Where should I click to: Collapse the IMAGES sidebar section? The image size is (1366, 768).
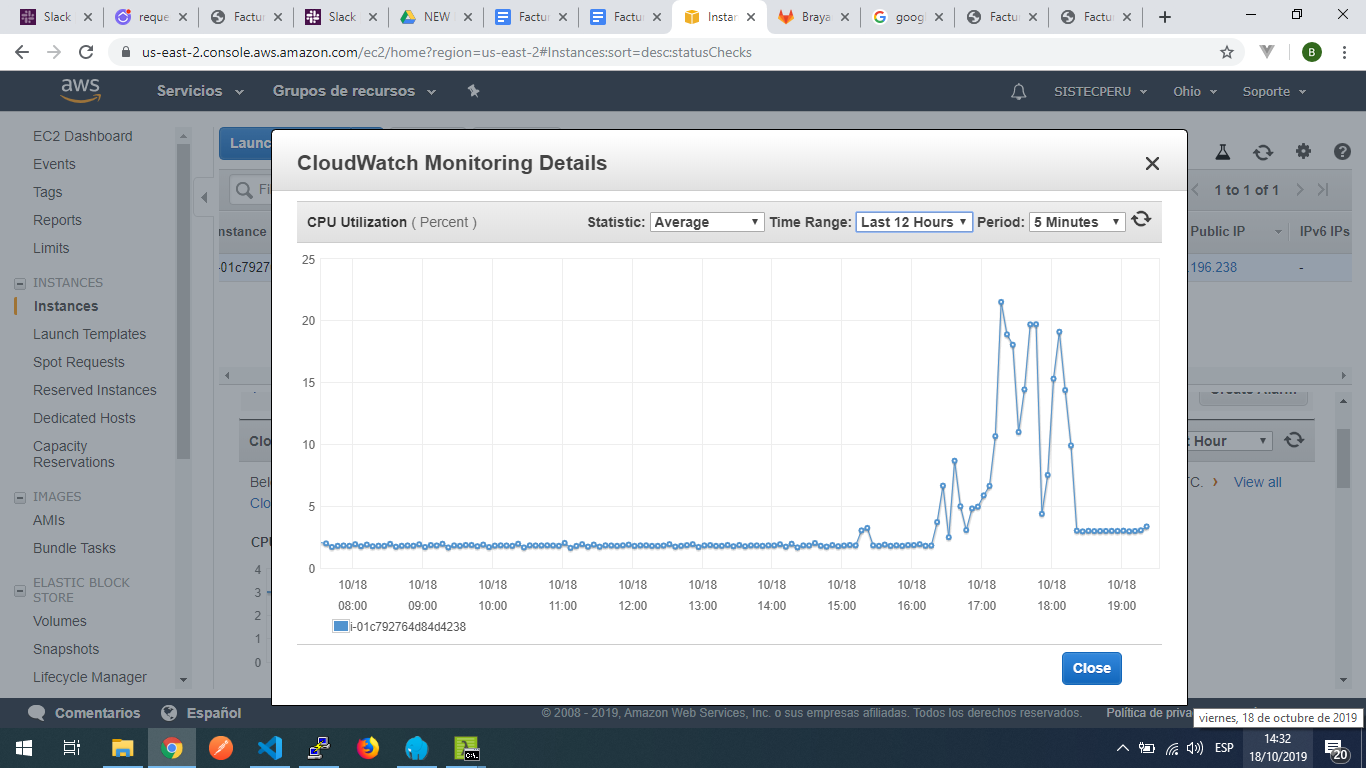(x=19, y=497)
